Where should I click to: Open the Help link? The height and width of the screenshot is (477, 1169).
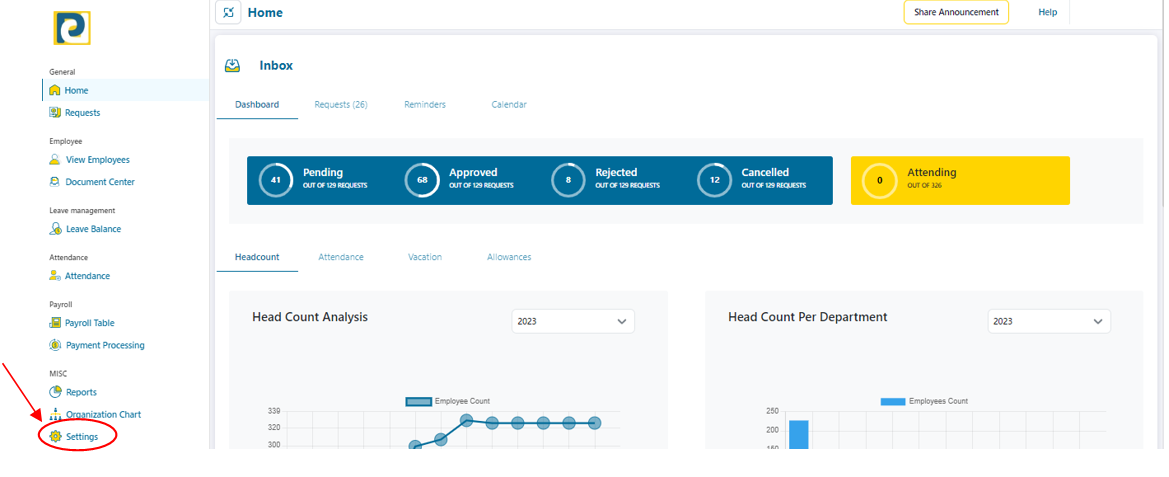click(1047, 12)
